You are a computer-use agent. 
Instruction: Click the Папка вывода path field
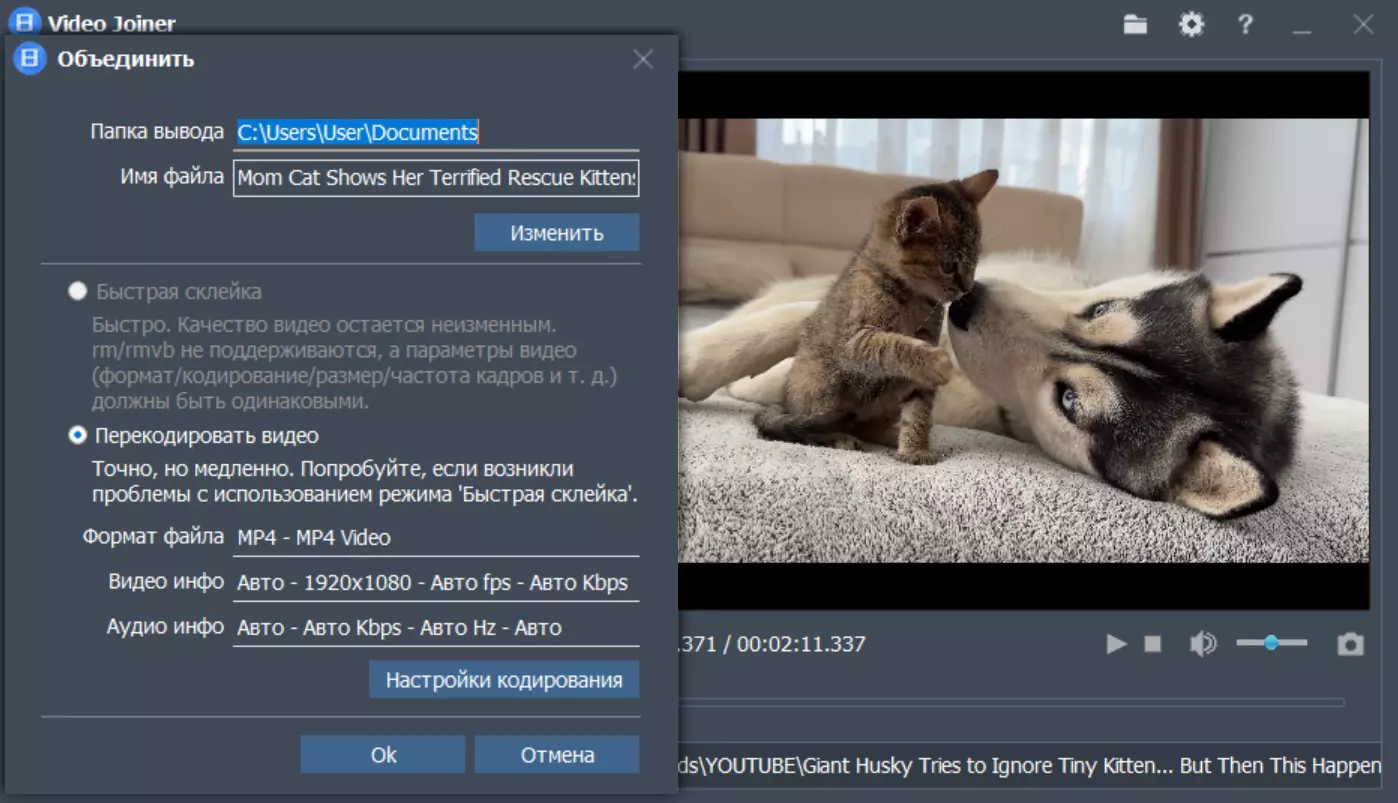tap(436, 132)
